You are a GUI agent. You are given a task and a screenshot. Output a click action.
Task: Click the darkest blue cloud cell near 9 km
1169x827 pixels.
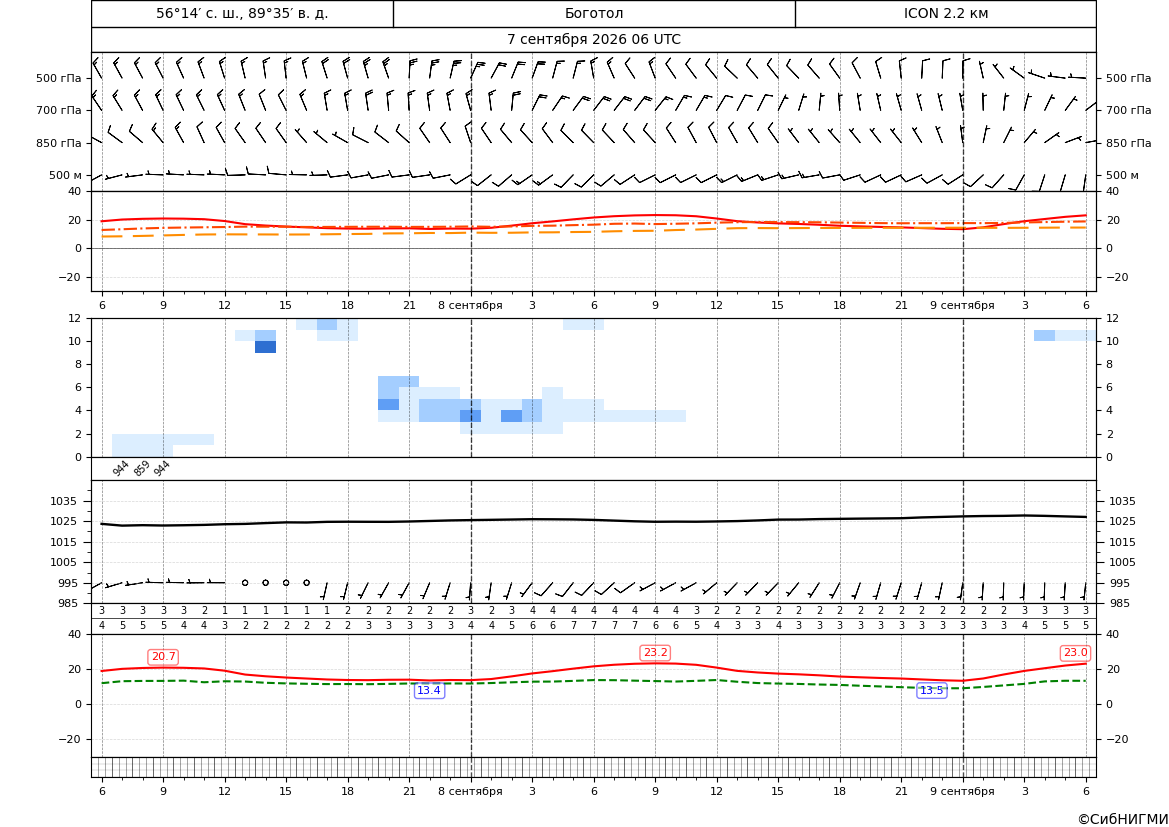(265, 347)
